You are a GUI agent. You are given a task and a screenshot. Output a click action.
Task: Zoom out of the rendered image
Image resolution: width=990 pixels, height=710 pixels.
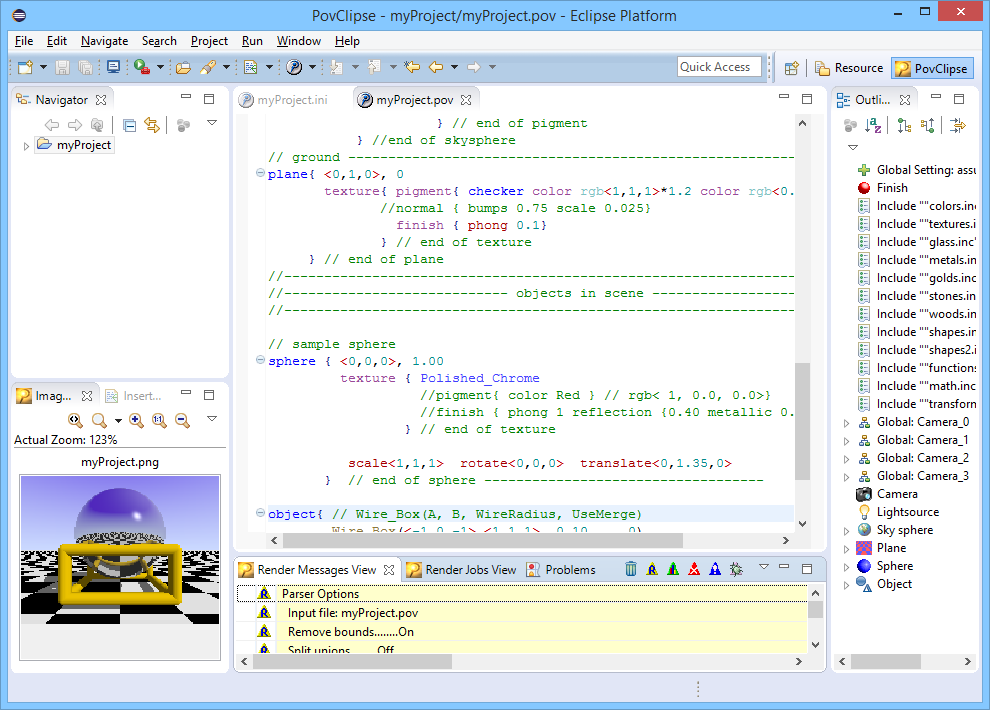[x=182, y=420]
